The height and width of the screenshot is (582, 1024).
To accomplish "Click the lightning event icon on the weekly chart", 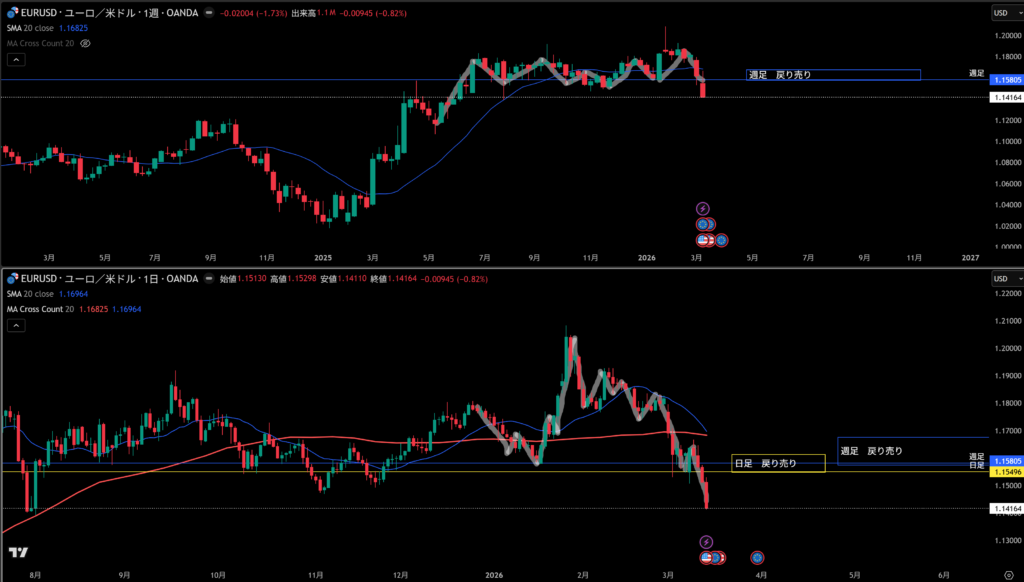I will point(703,208).
